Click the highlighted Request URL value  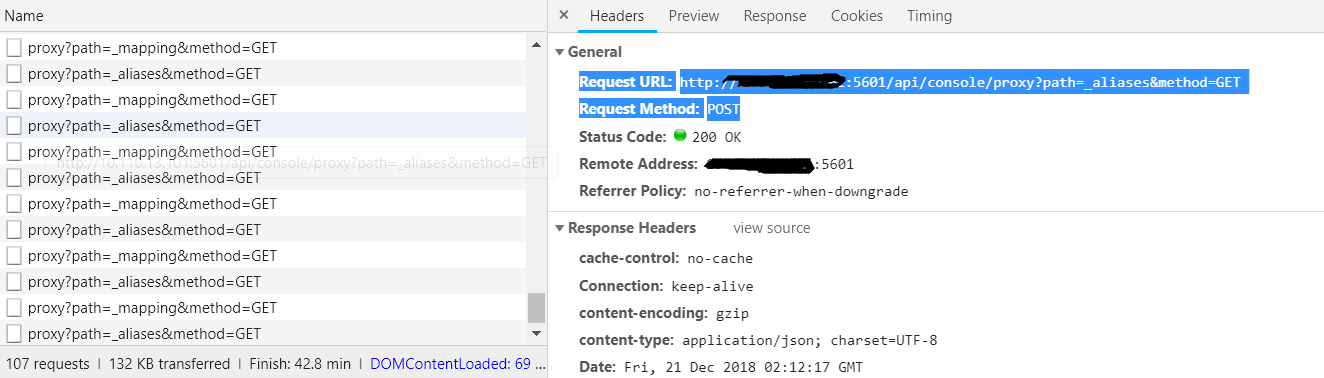tap(960, 82)
